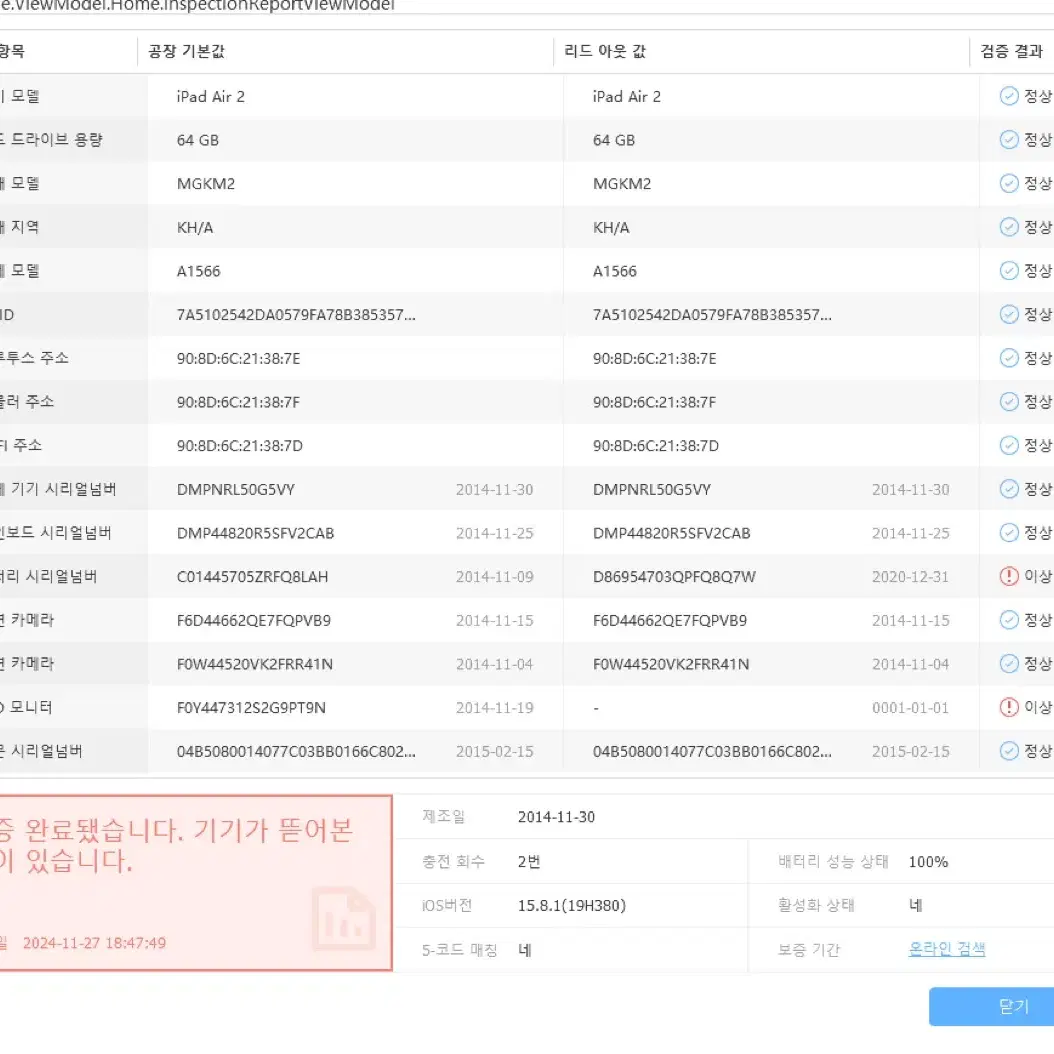Click the check icon in 04B5080014077C03BB row
Image resolution: width=1054 pixels, height=1054 pixels.
[1009, 751]
